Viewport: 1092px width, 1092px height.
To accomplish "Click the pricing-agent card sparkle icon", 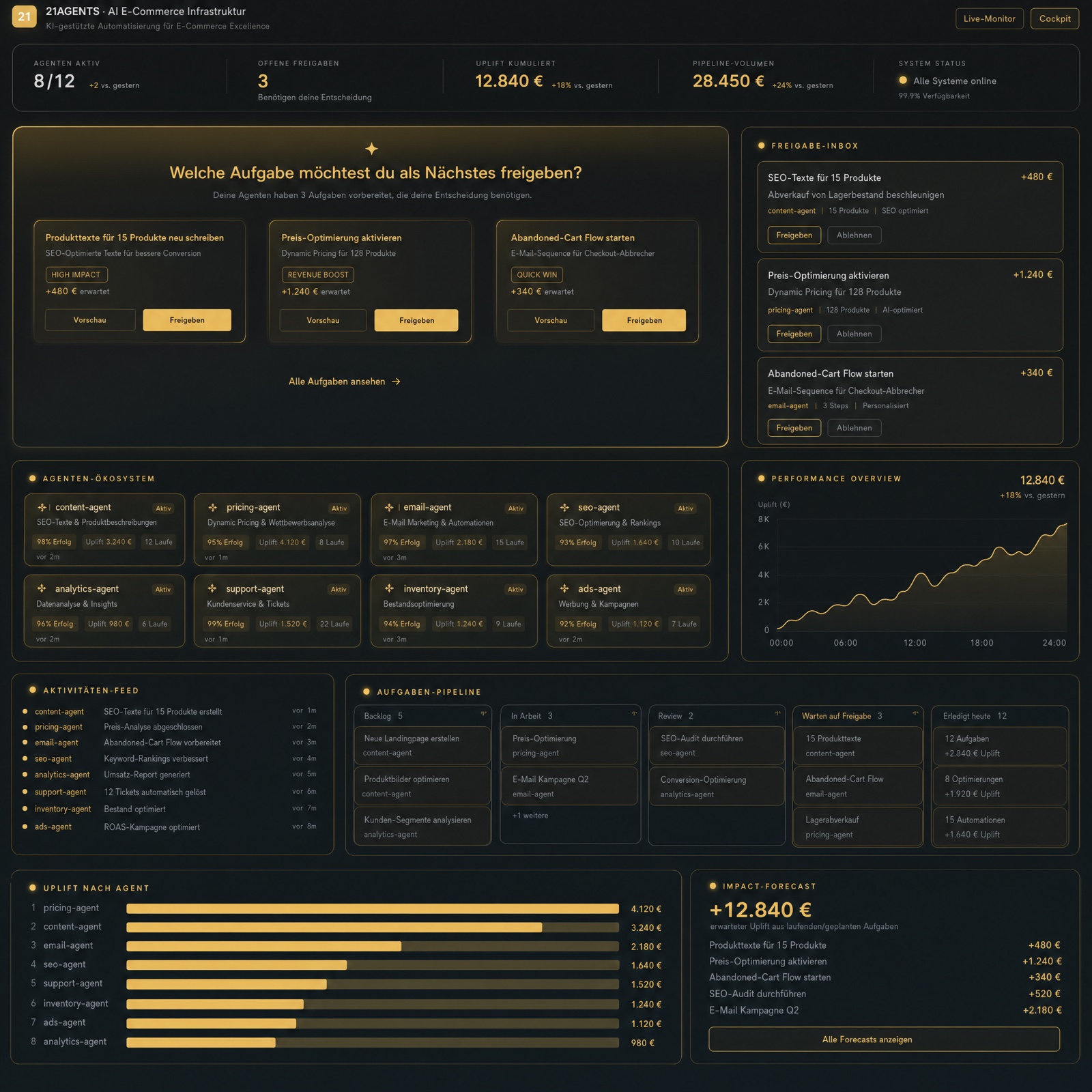I will pyautogui.click(x=212, y=507).
